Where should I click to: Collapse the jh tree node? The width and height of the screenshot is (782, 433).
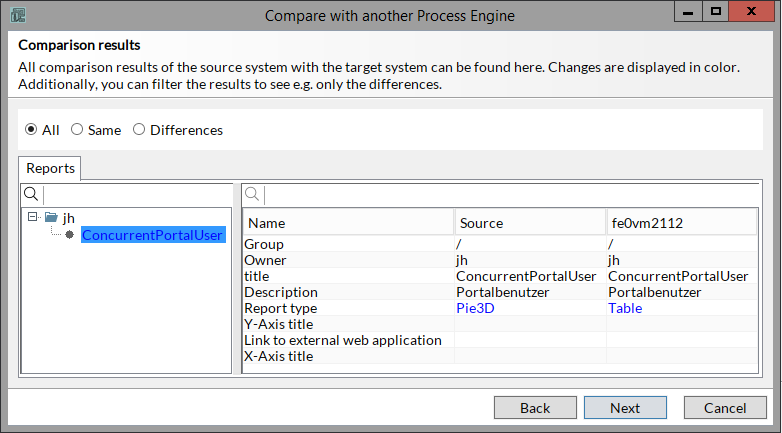(x=32, y=217)
